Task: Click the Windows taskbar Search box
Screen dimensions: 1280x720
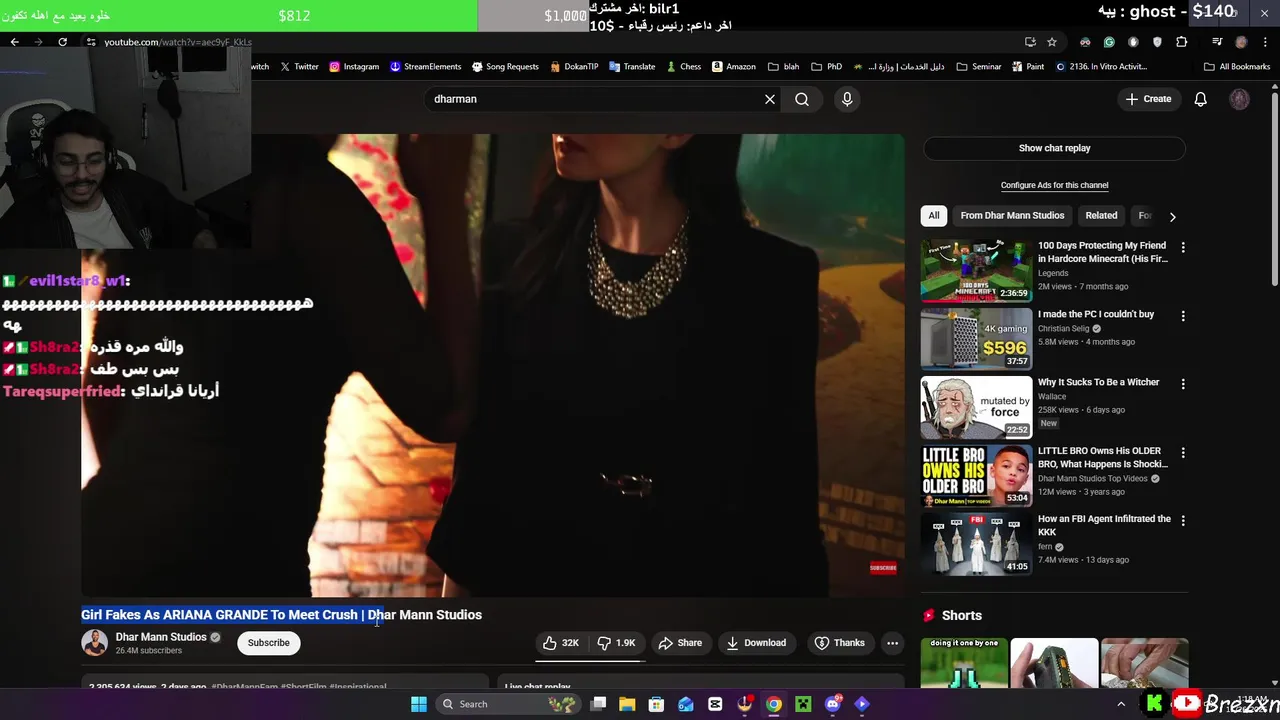Action: point(509,704)
